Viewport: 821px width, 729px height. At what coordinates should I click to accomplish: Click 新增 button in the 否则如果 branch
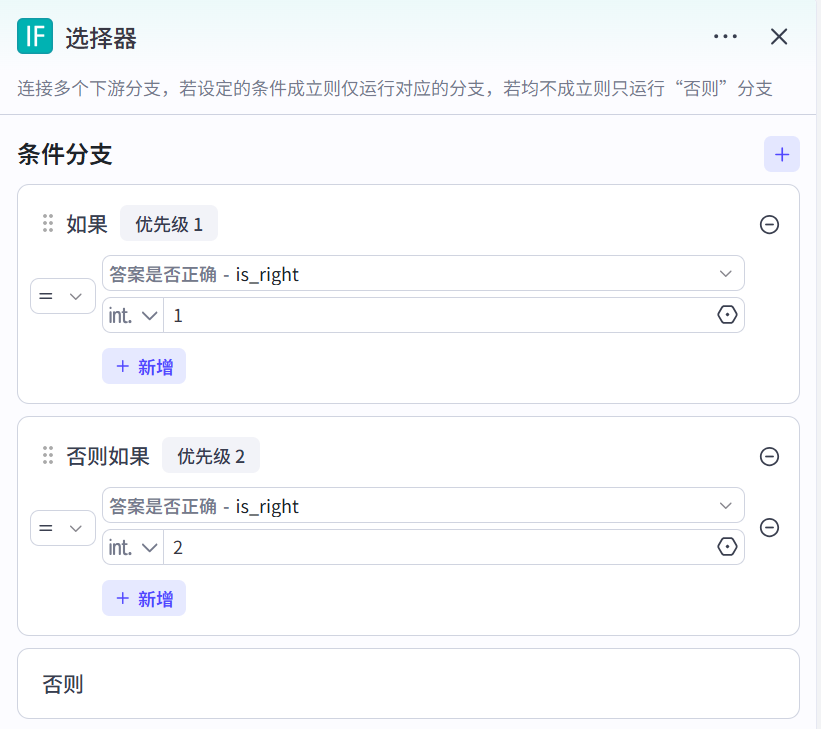pyautogui.click(x=144, y=599)
